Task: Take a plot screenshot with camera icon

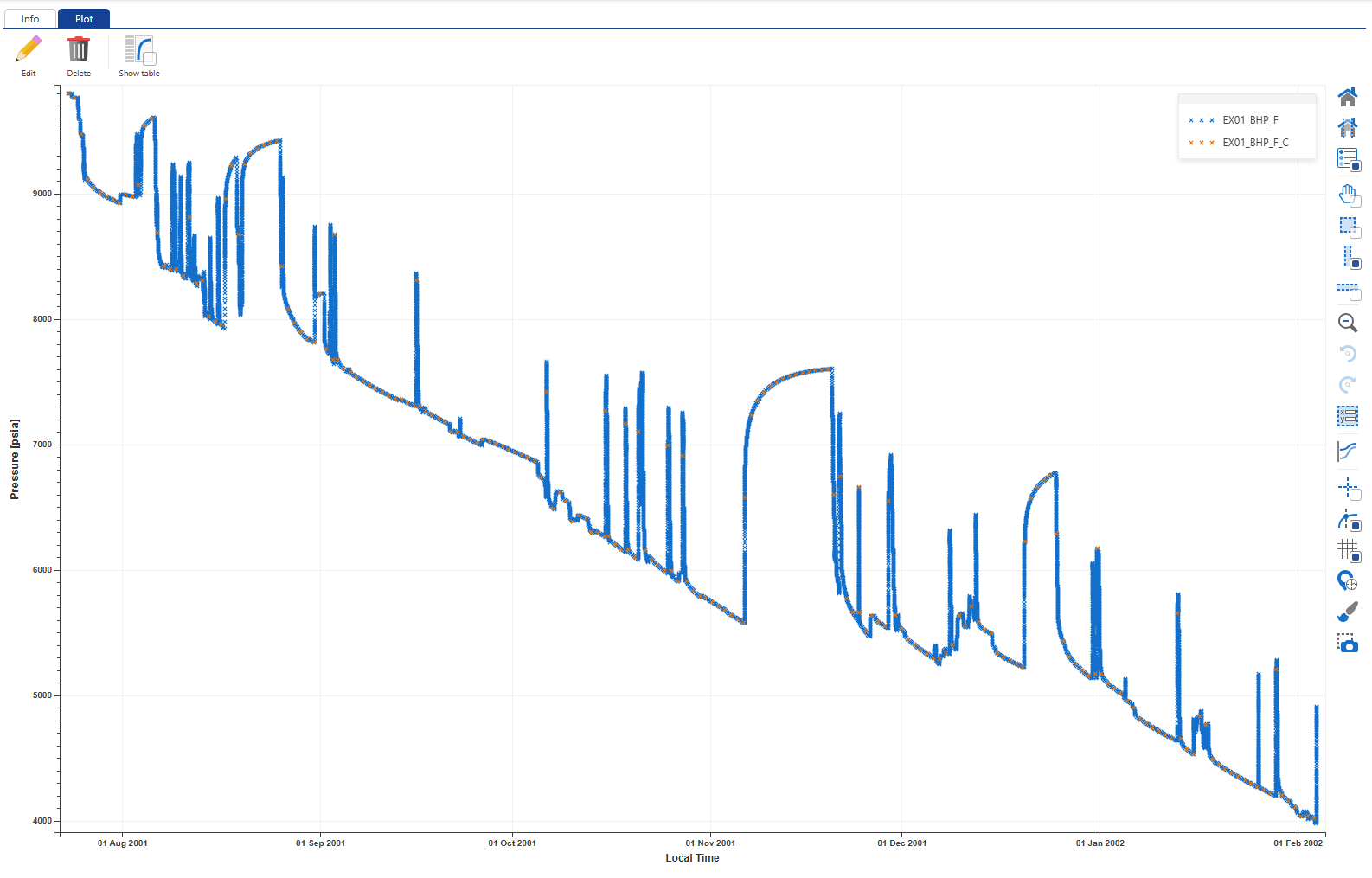Action: pos(1348,643)
